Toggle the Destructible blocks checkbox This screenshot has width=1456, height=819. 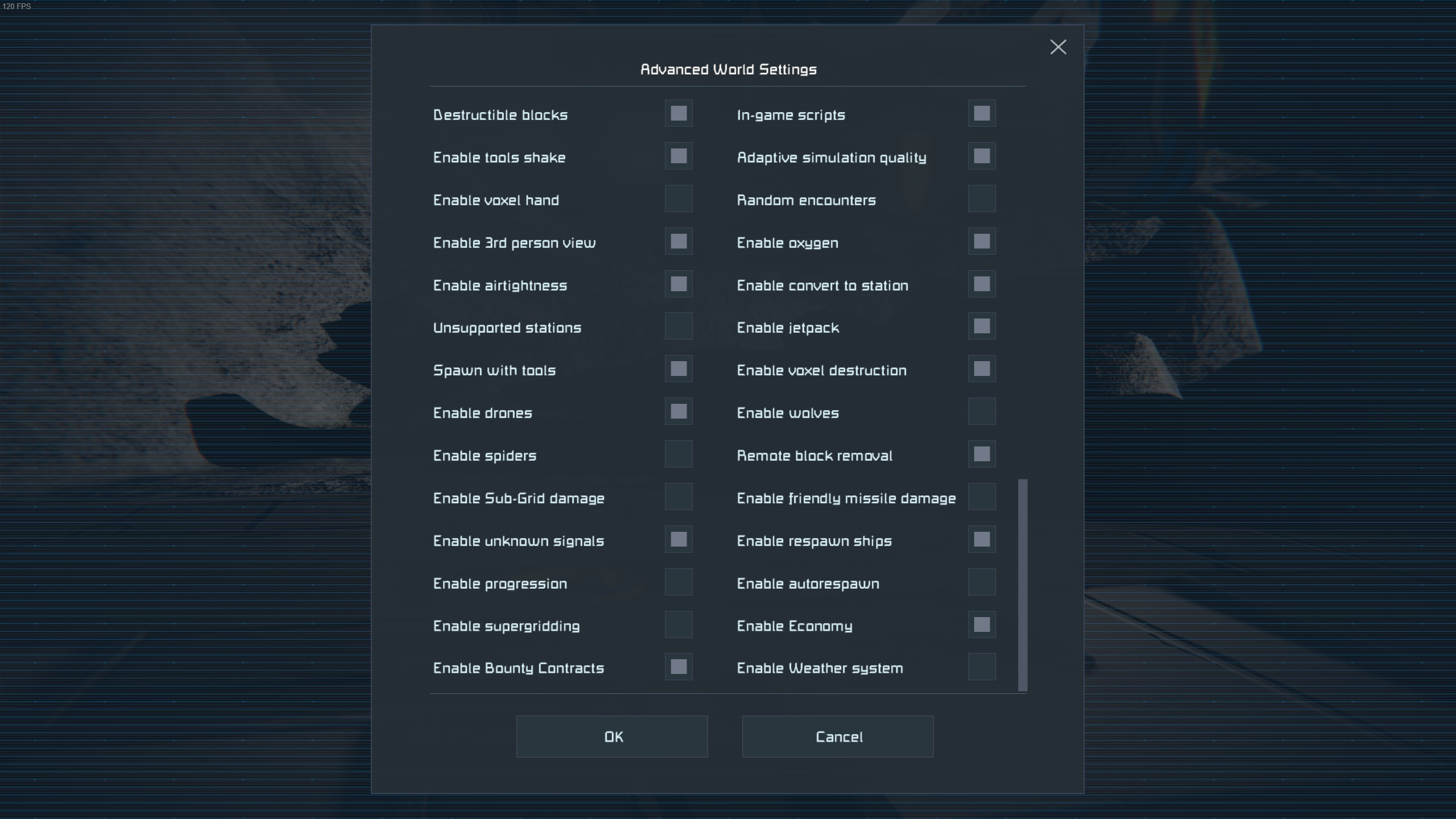679,114
